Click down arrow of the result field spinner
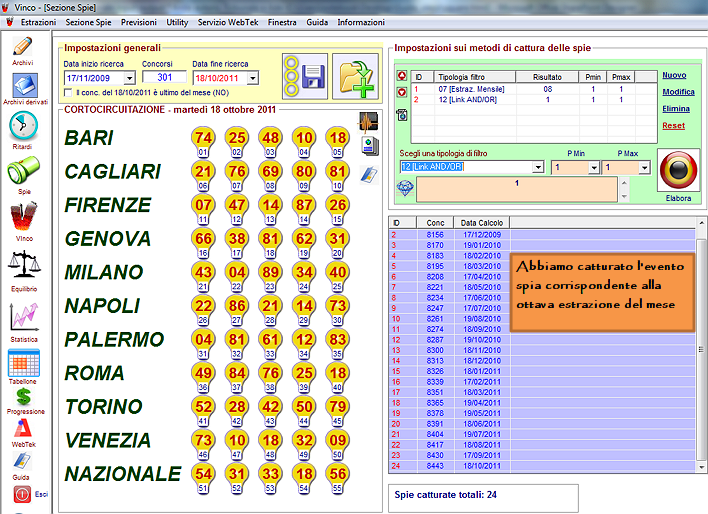Screen dimensions: 708x514 [624, 196]
